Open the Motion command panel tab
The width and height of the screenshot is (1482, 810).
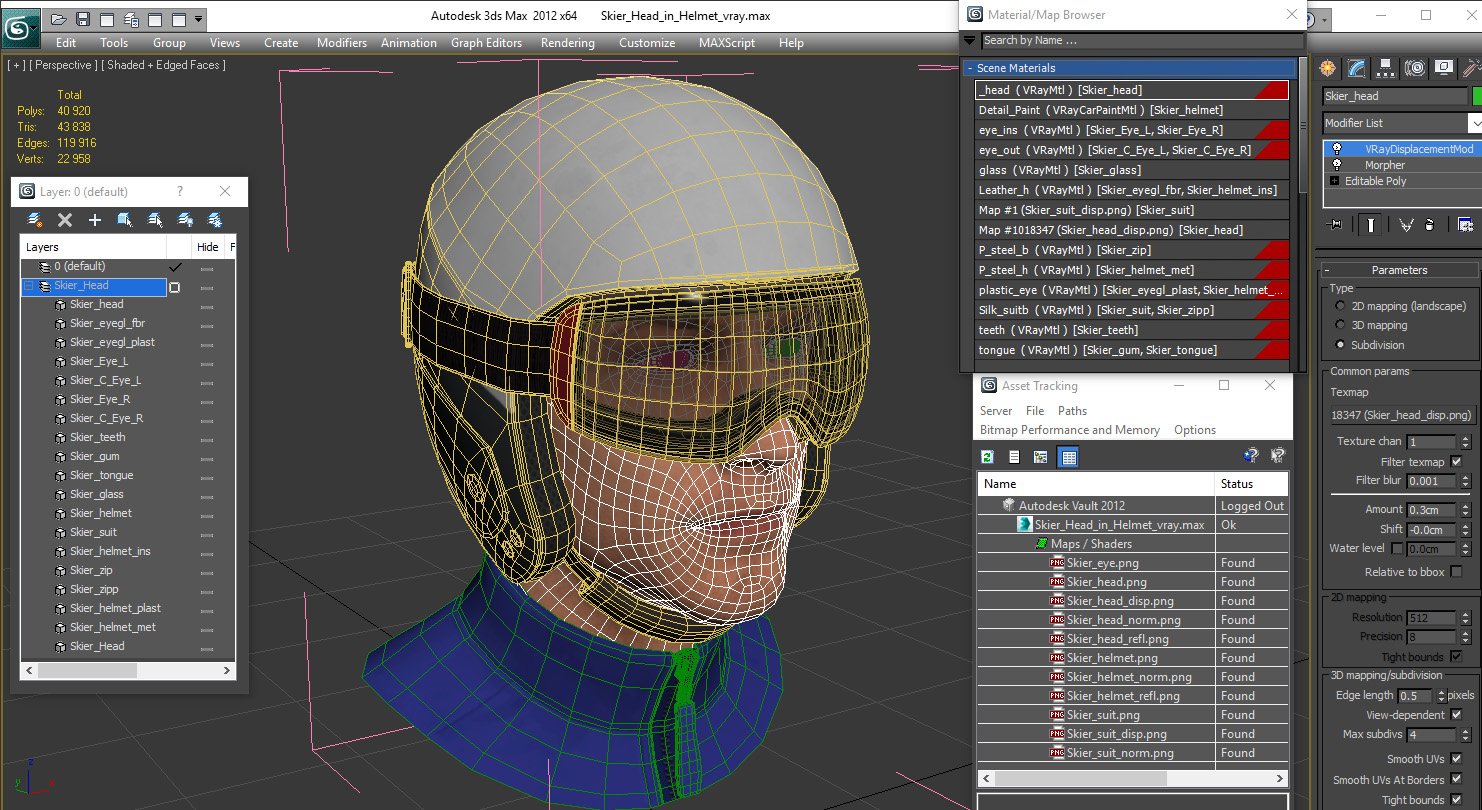tap(1414, 68)
